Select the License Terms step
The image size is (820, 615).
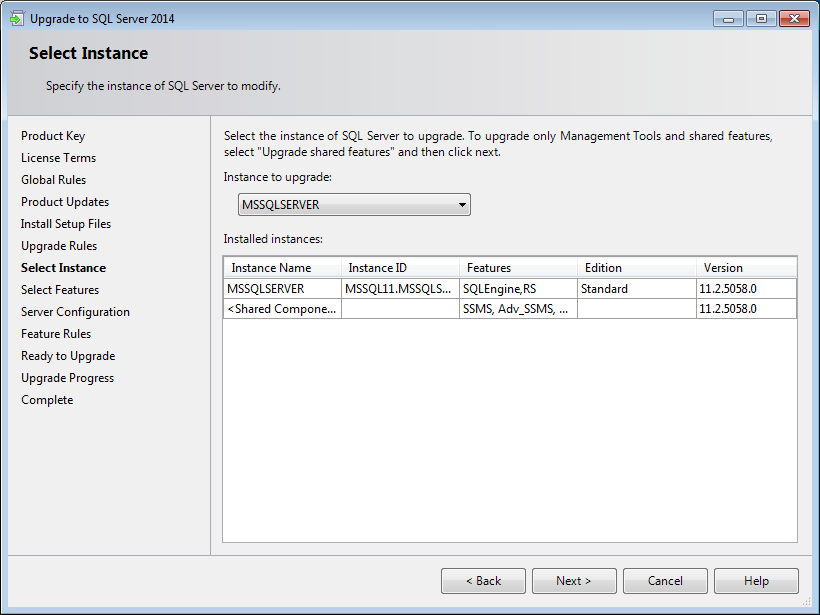[x=59, y=158]
